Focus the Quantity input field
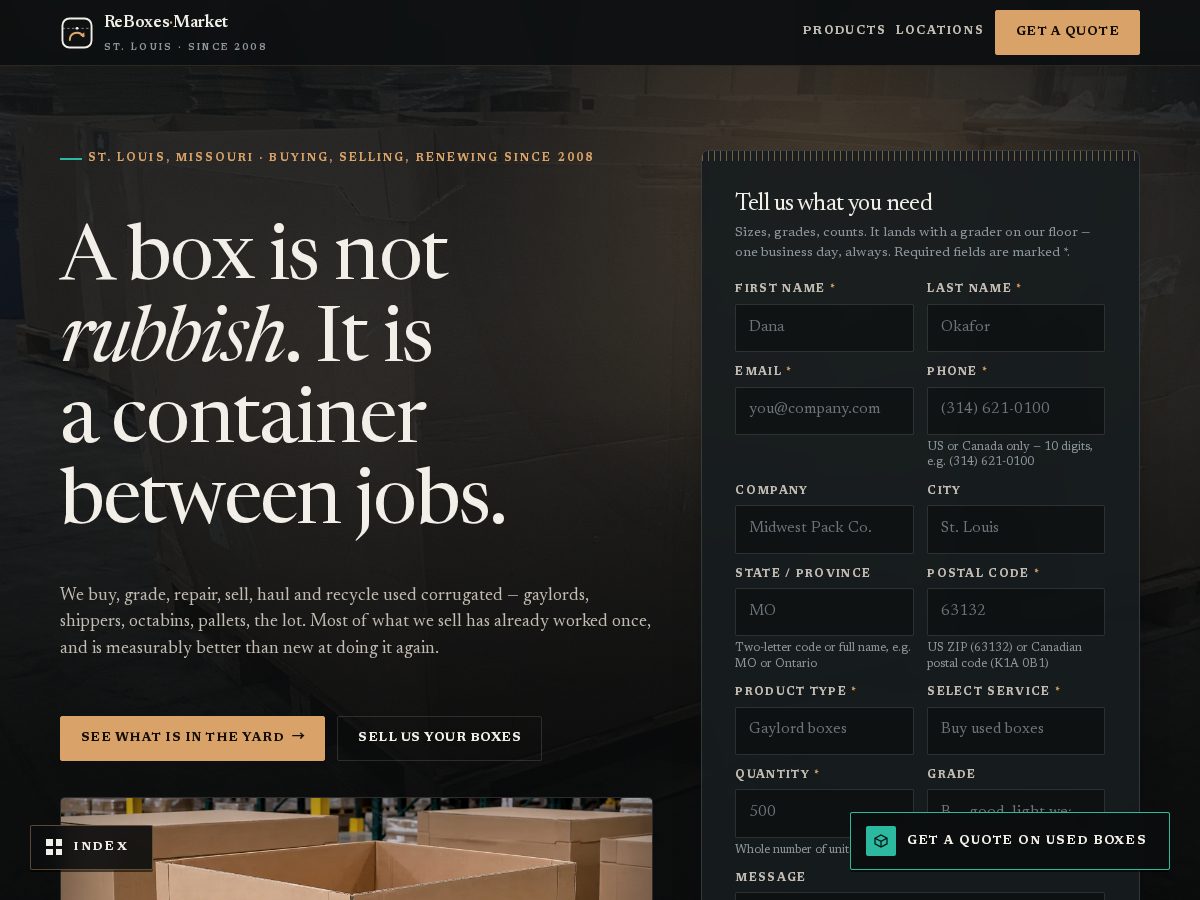 click(x=824, y=813)
